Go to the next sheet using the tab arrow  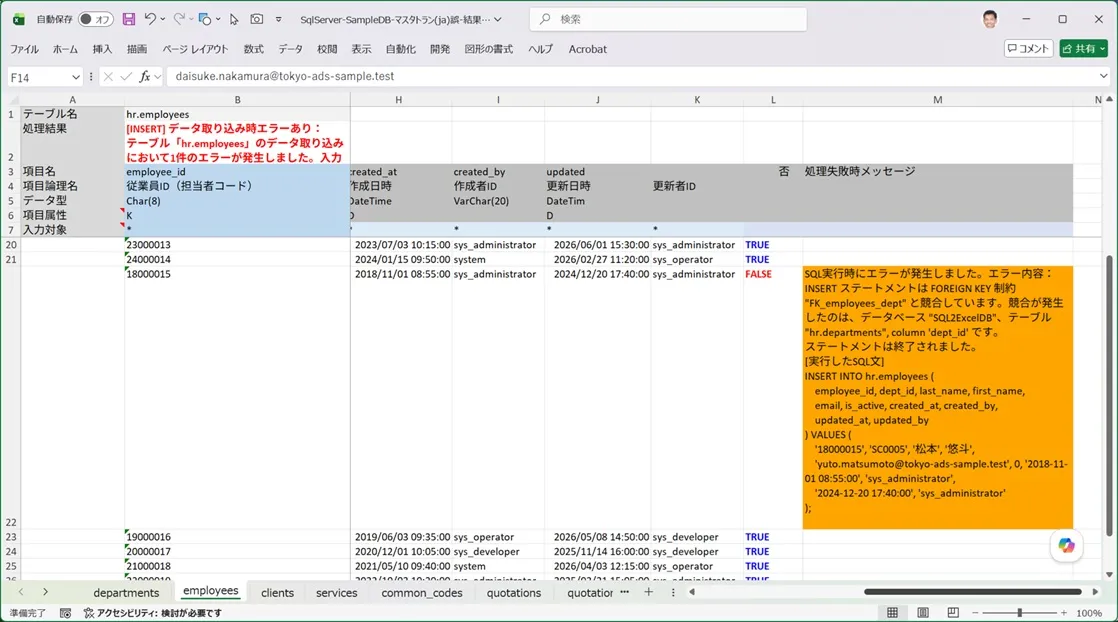pyautogui.click(x=45, y=592)
